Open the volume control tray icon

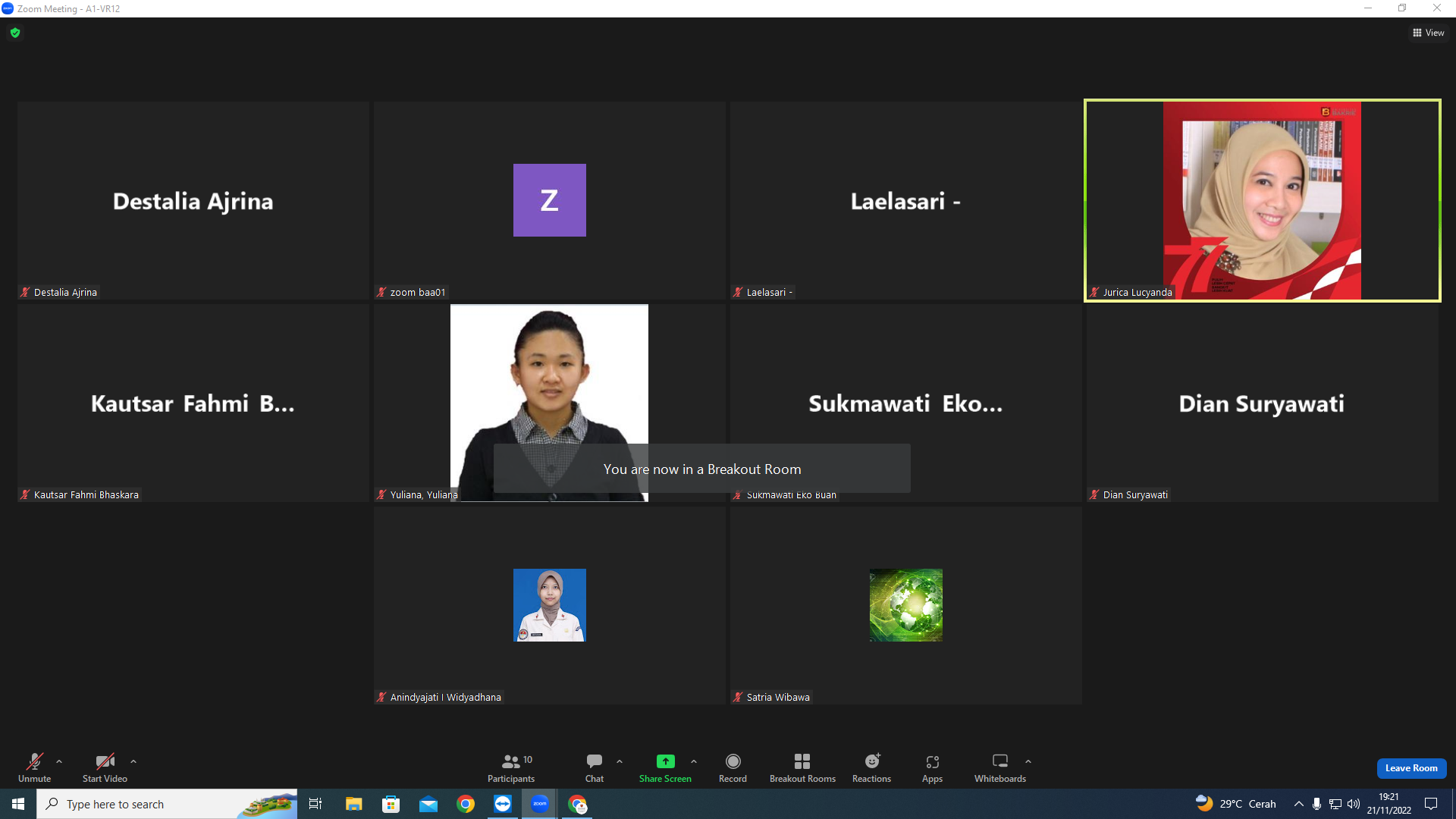(x=1354, y=804)
